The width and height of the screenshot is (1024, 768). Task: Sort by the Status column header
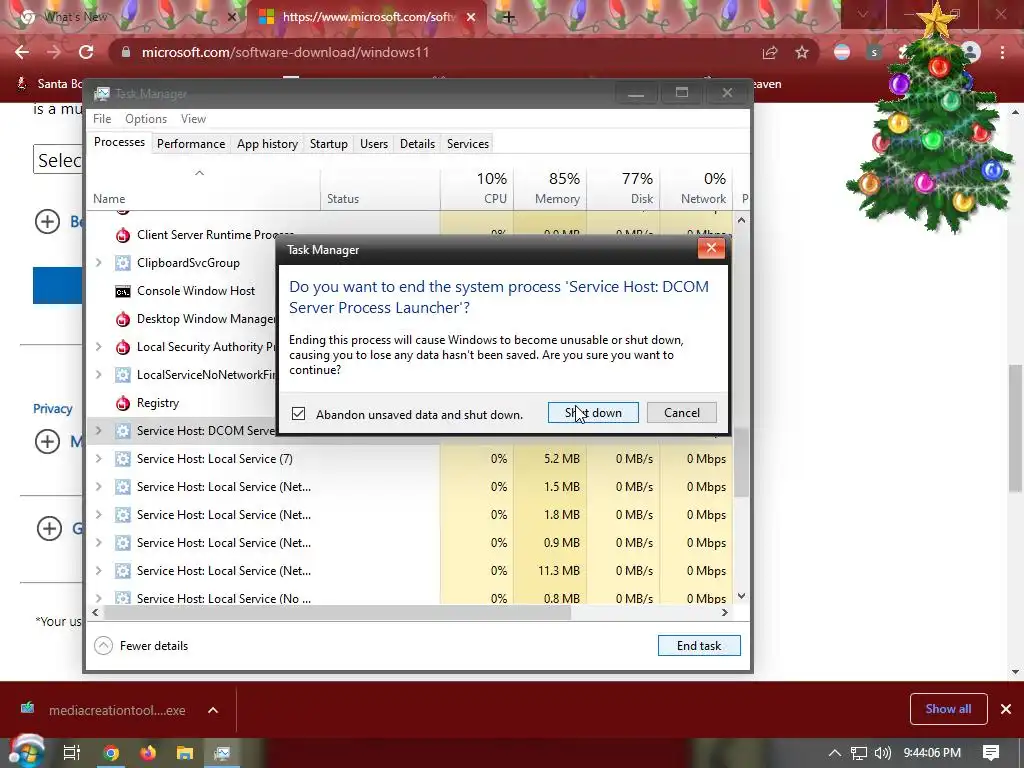point(380,189)
